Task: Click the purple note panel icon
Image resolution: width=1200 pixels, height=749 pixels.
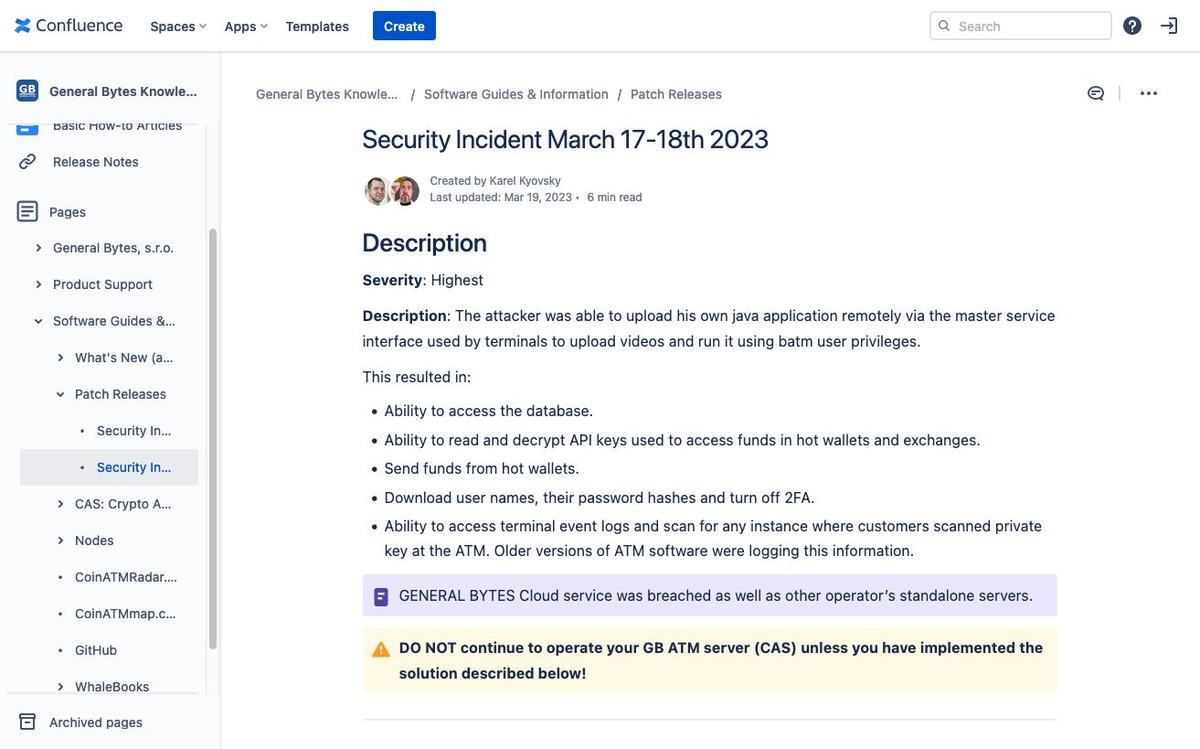Action: (381, 597)
